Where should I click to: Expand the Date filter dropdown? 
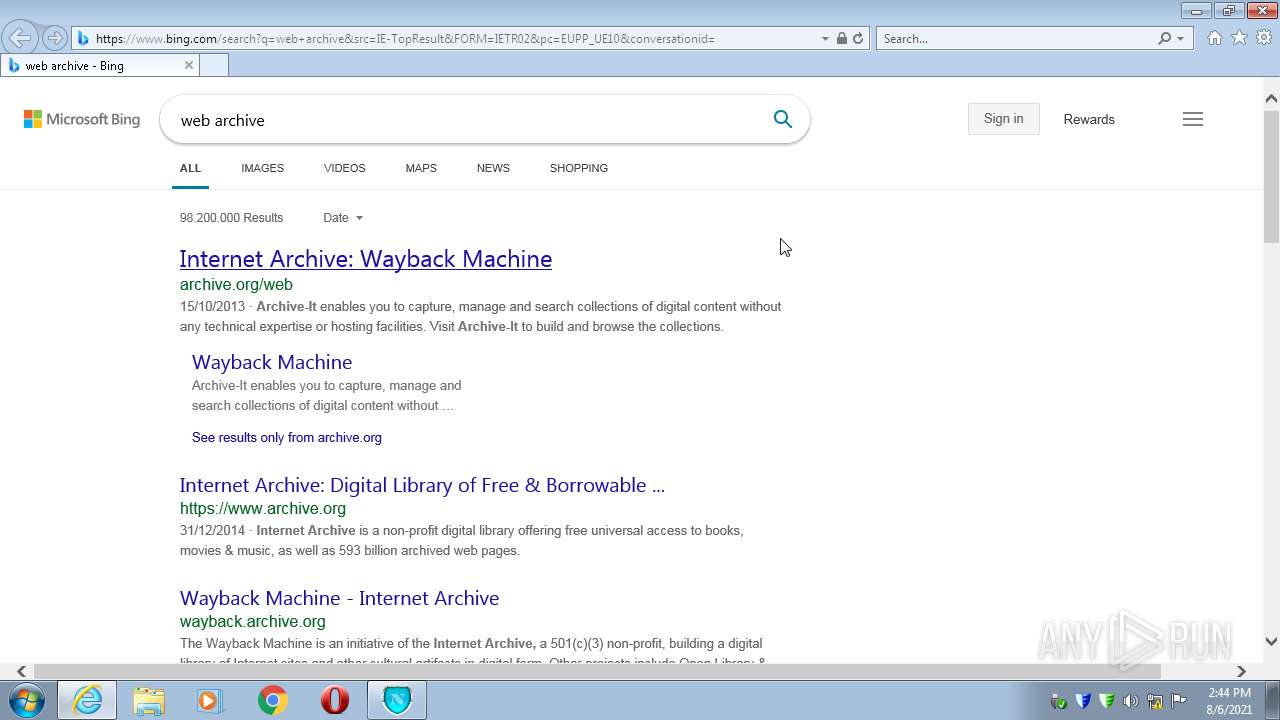pos(342,218)
